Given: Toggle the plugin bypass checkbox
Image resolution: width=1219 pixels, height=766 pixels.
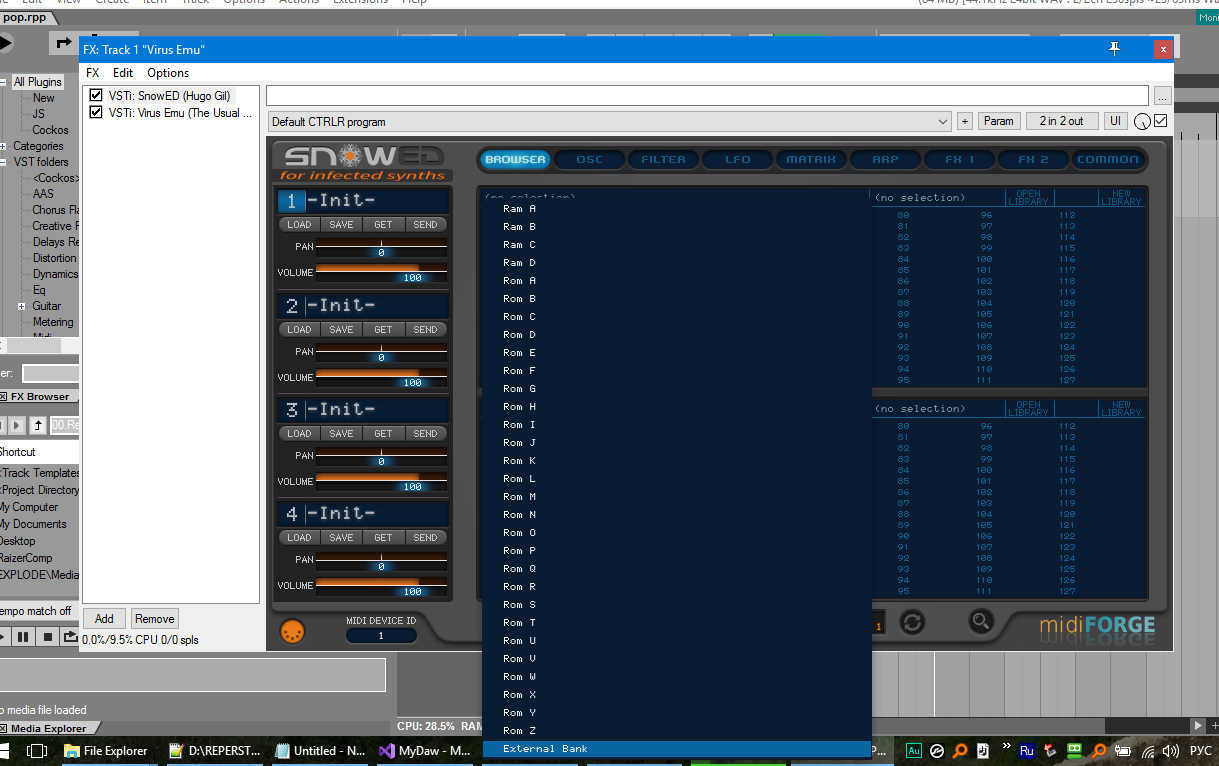Looking at the screenshot, I should point(1160,121).
